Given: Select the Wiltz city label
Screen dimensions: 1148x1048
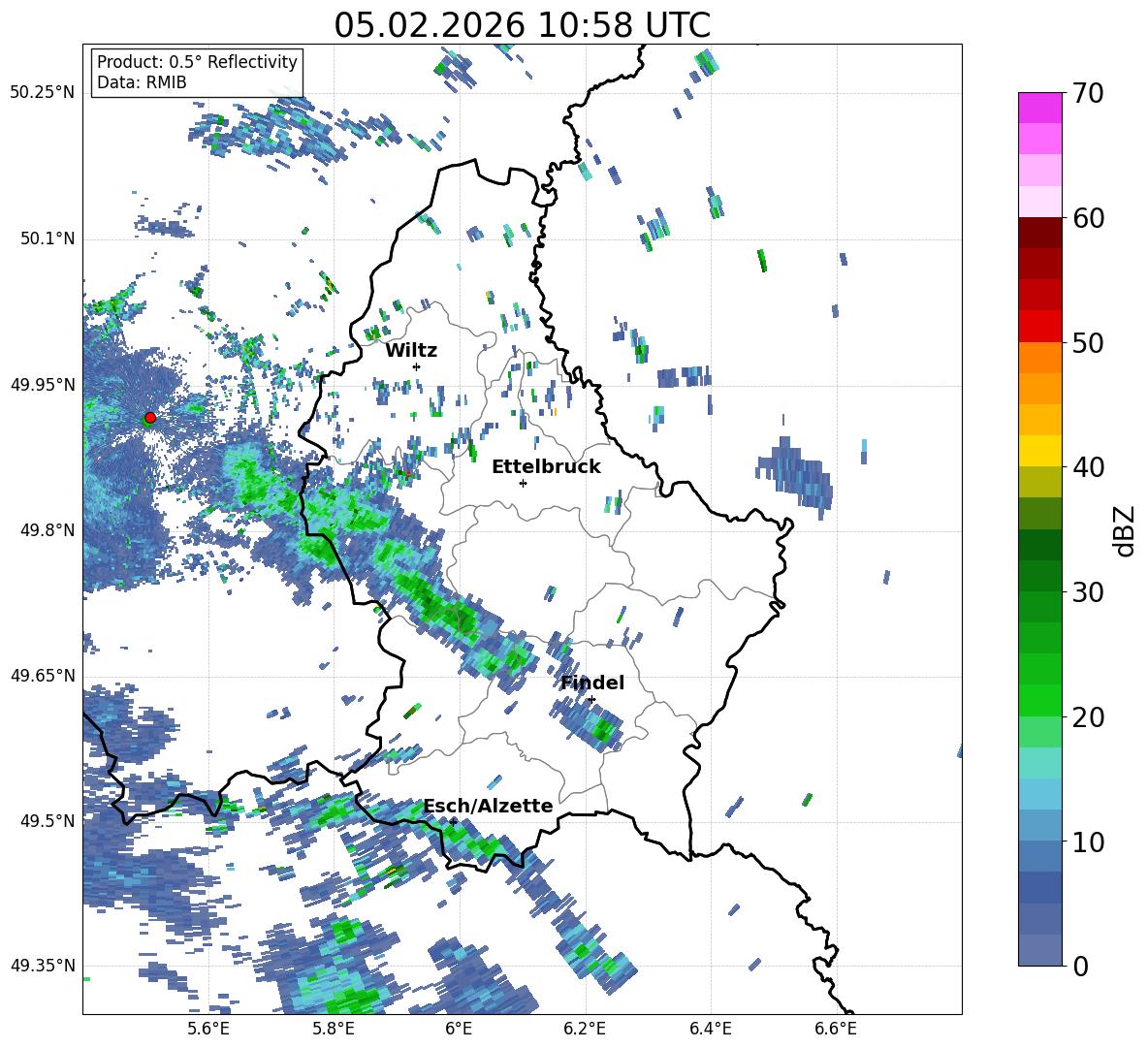Looking at the screenshot, I should (411, 351).
